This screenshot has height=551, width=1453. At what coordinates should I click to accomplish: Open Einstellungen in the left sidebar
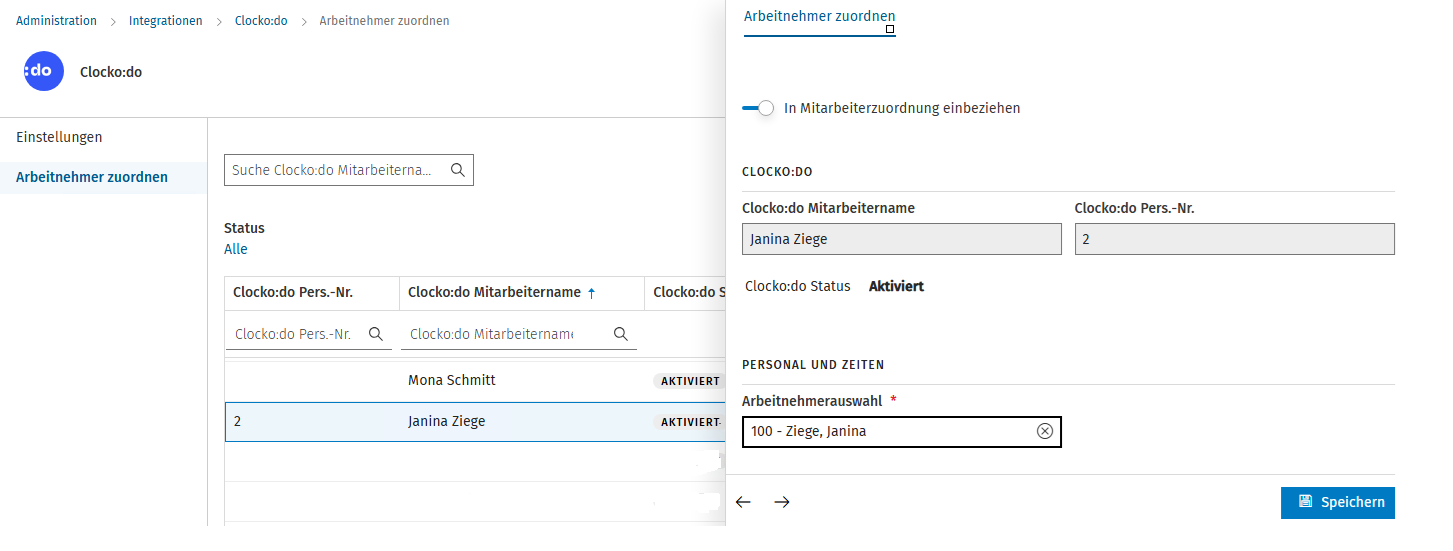pyautogui.click(x=59, y=137)
